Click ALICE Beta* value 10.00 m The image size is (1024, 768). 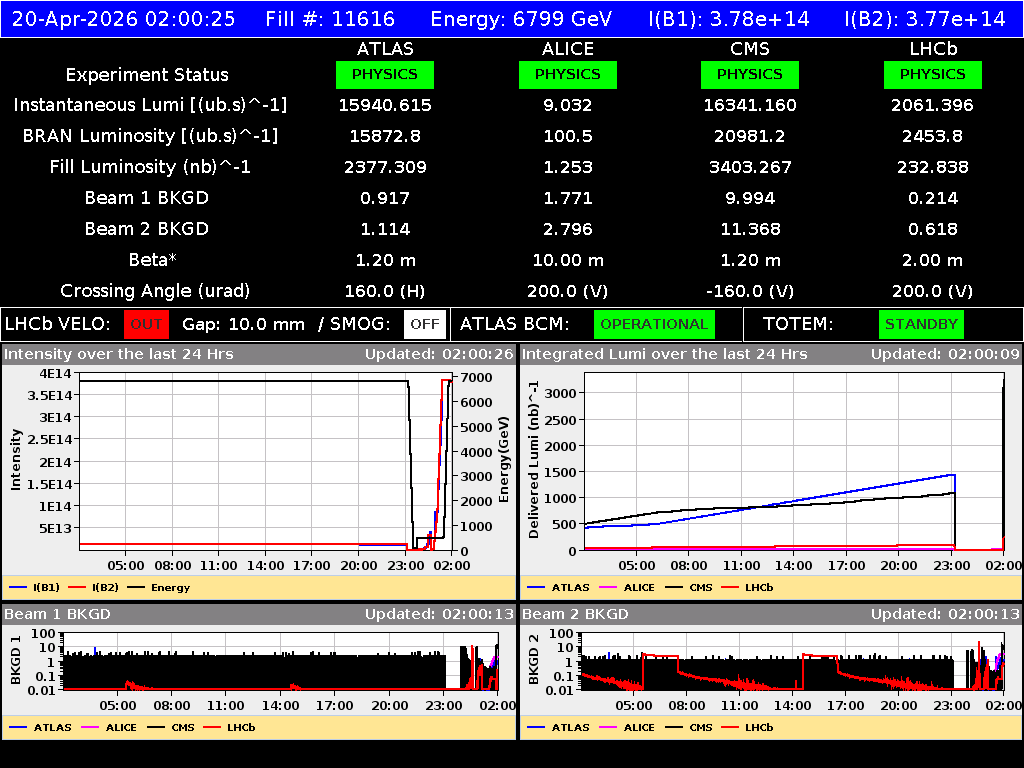[x=568, y=260]
